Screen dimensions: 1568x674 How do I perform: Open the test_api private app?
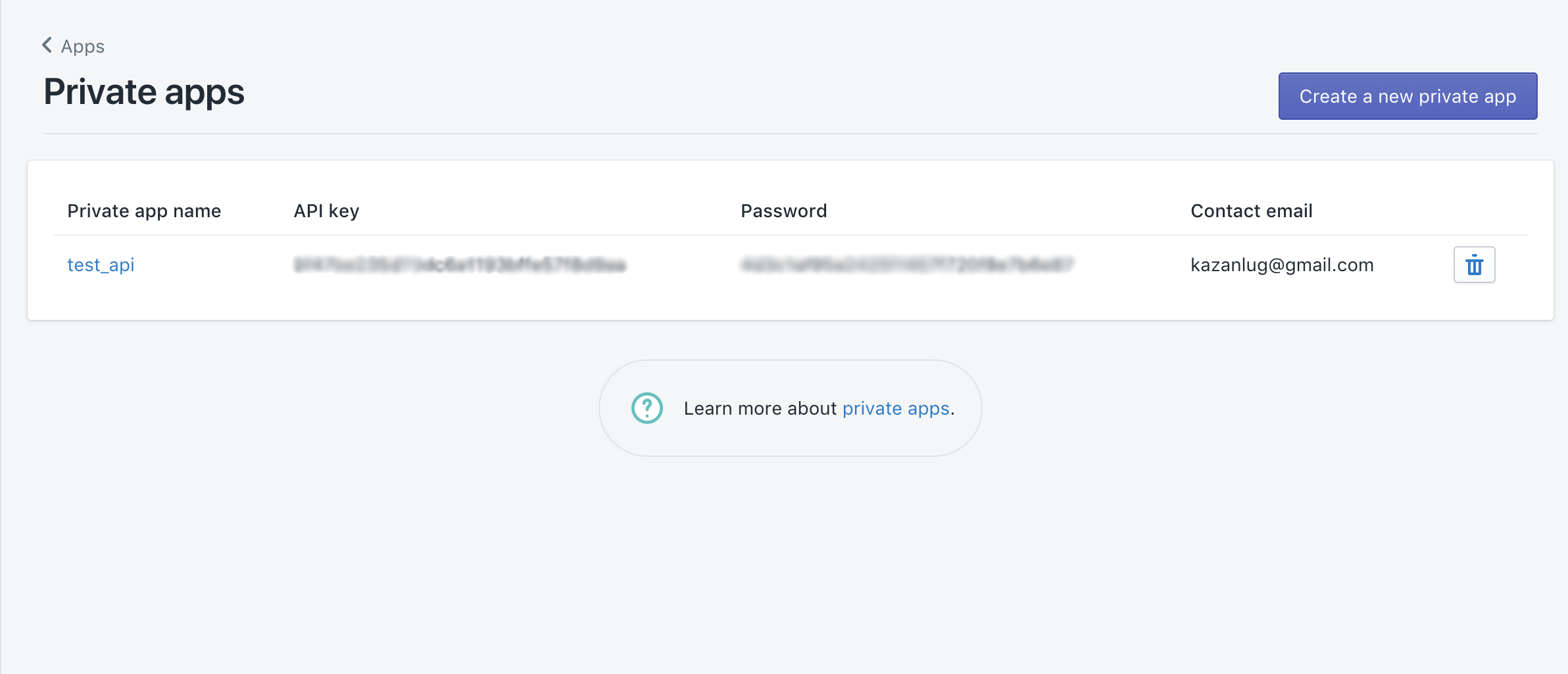[x=101, y=265]
